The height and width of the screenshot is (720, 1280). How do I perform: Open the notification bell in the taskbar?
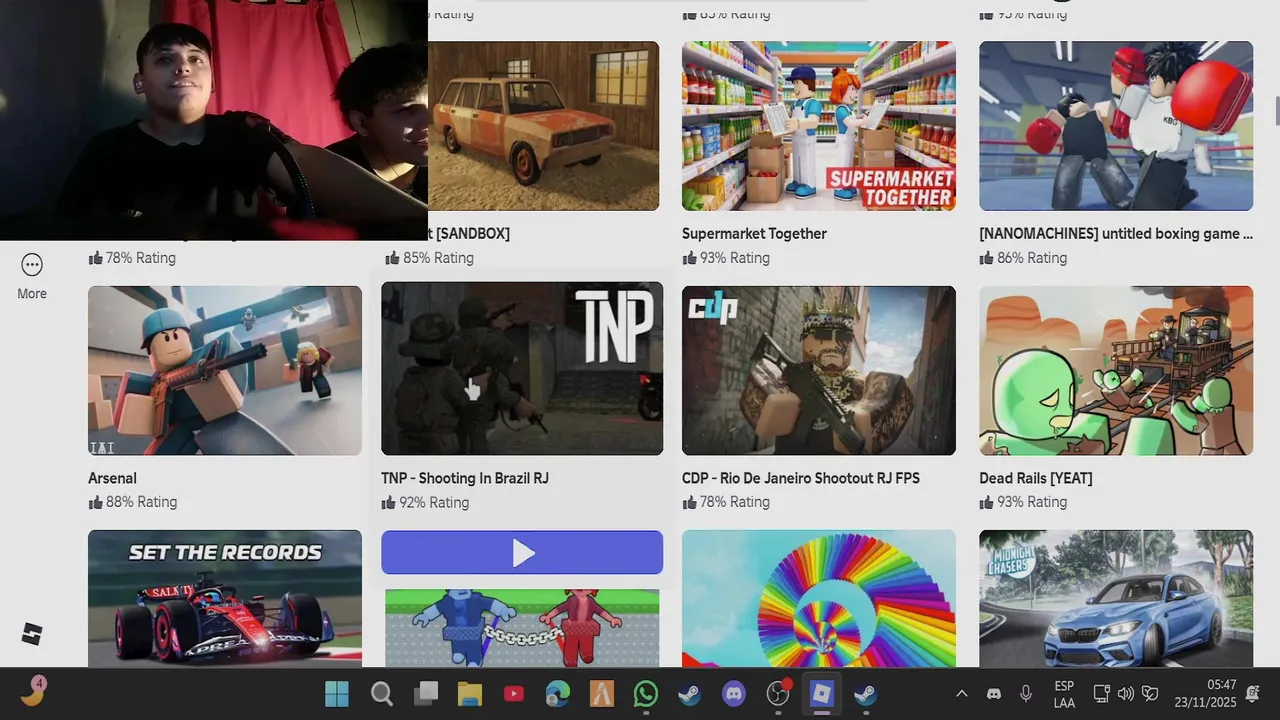click(x=1253, y=693)
